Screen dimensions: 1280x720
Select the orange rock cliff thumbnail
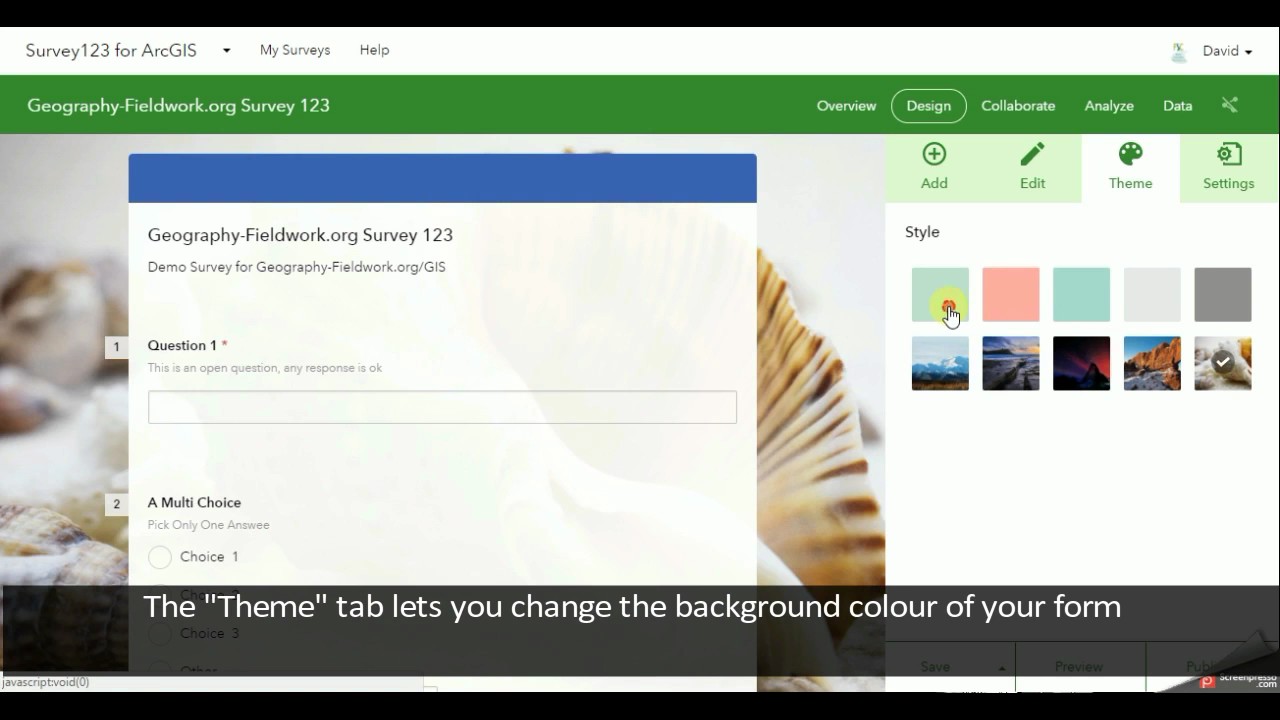pos(1152,363)
